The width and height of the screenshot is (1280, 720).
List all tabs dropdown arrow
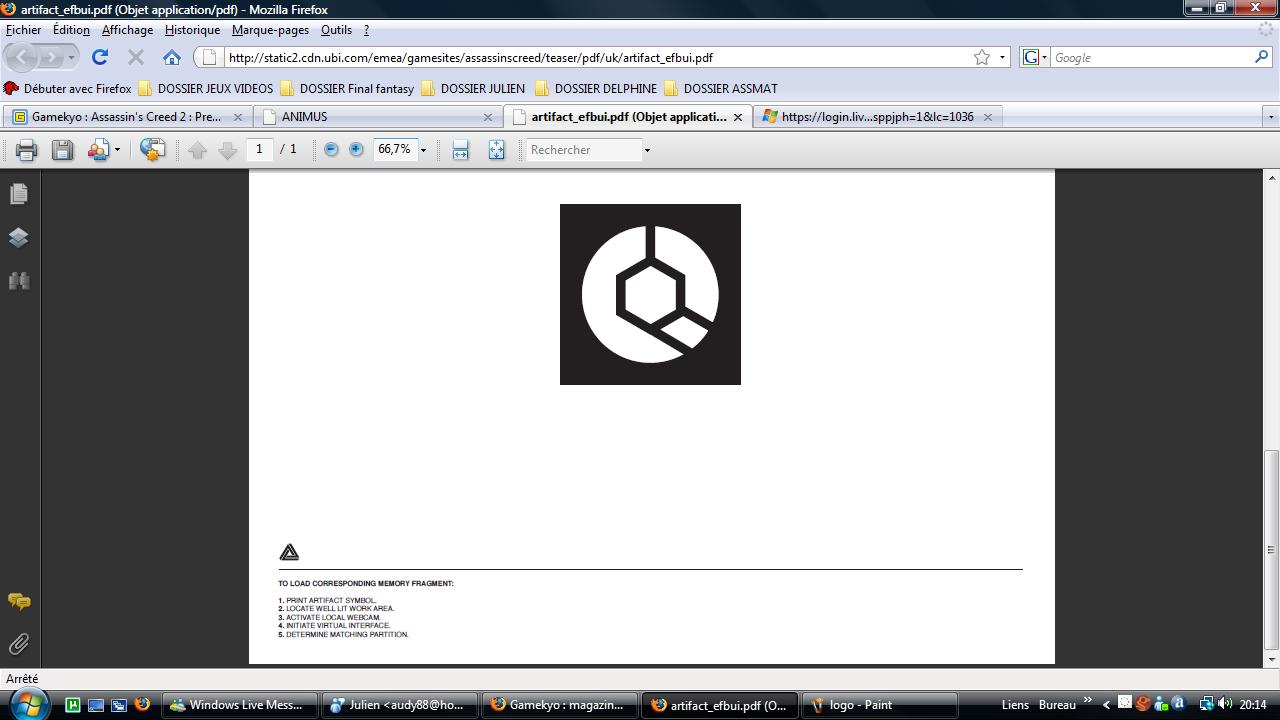click(x=1271, y=117)
